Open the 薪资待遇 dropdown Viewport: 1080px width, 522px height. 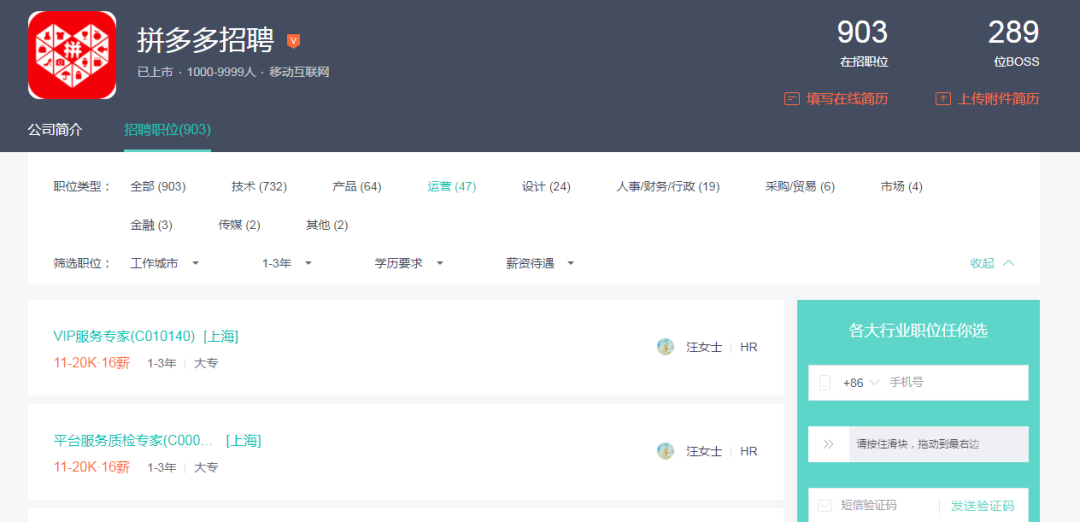click(x=540, y=263)
